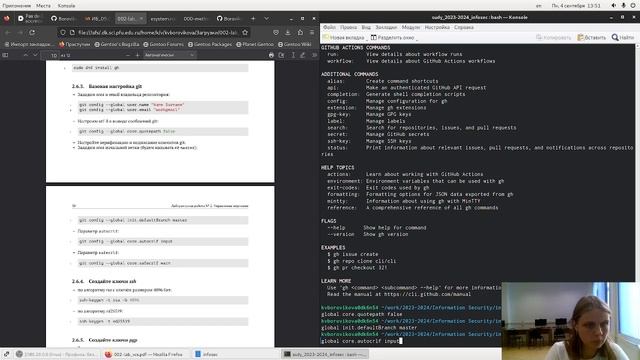List all Firefox tabs dropdown
The height and width of the screenshot is (360, 640).
[x=266, y=19]
